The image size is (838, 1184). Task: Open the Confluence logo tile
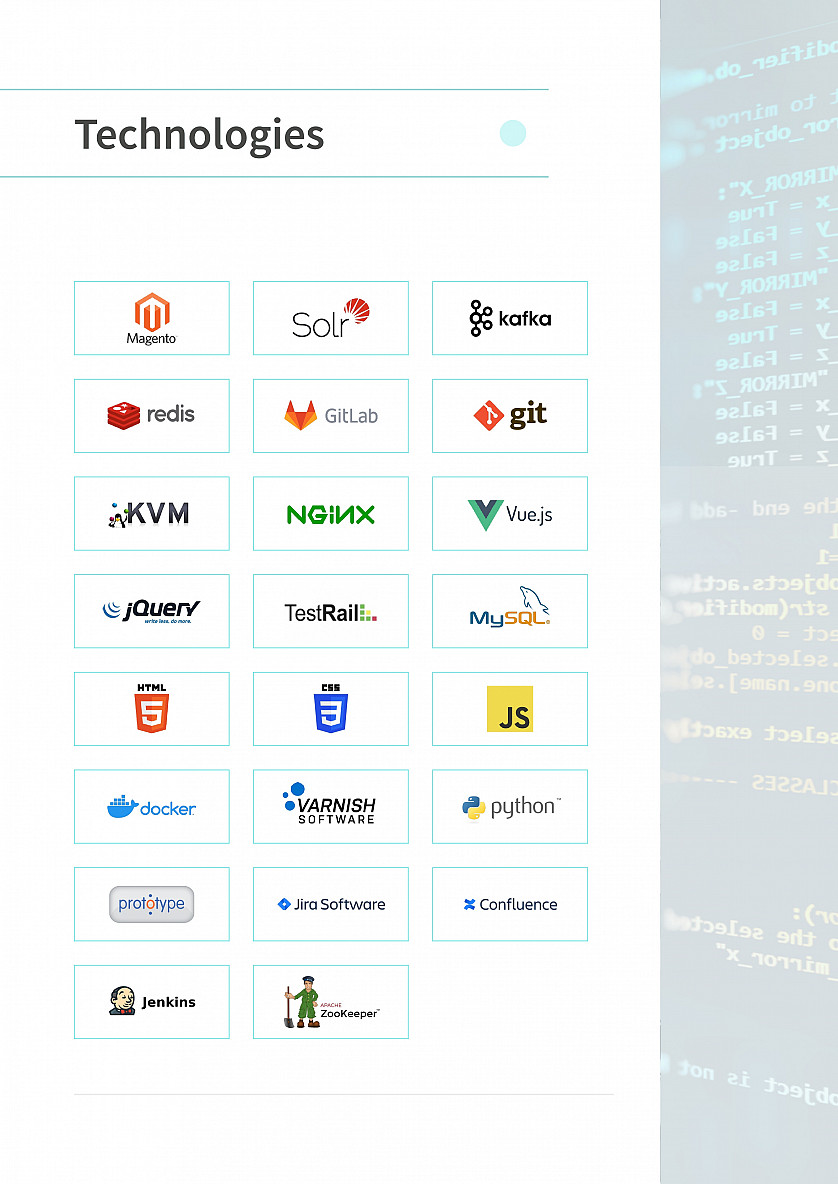coord(510,904)
